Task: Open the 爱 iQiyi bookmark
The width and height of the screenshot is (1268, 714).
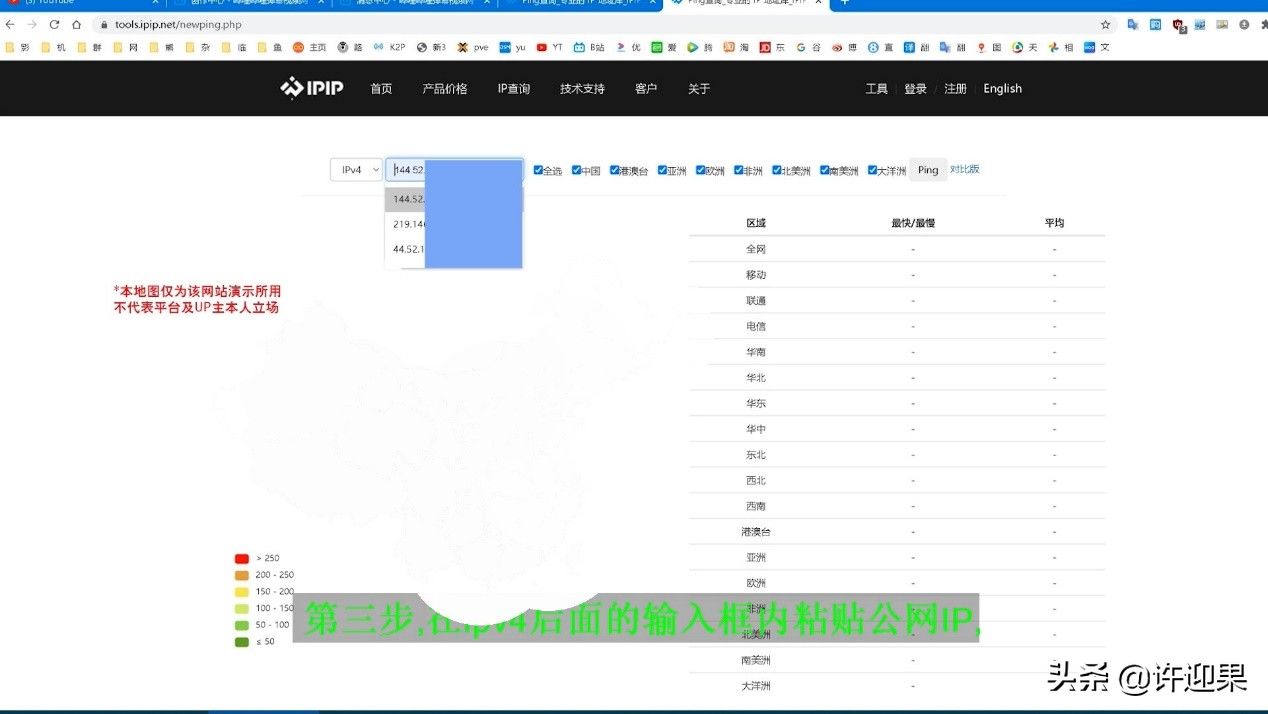Action: point(664,47)
